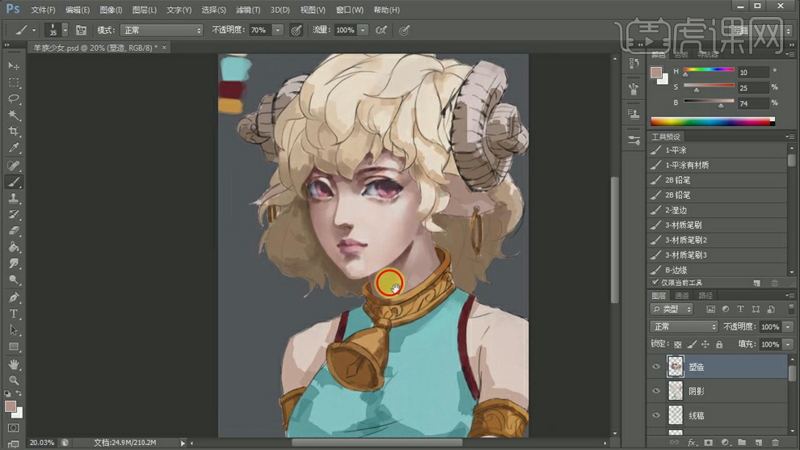Image resolution: width=800 pixels, height=450 pixels.
Task: Enable airbrush mode
Action: 381,30
